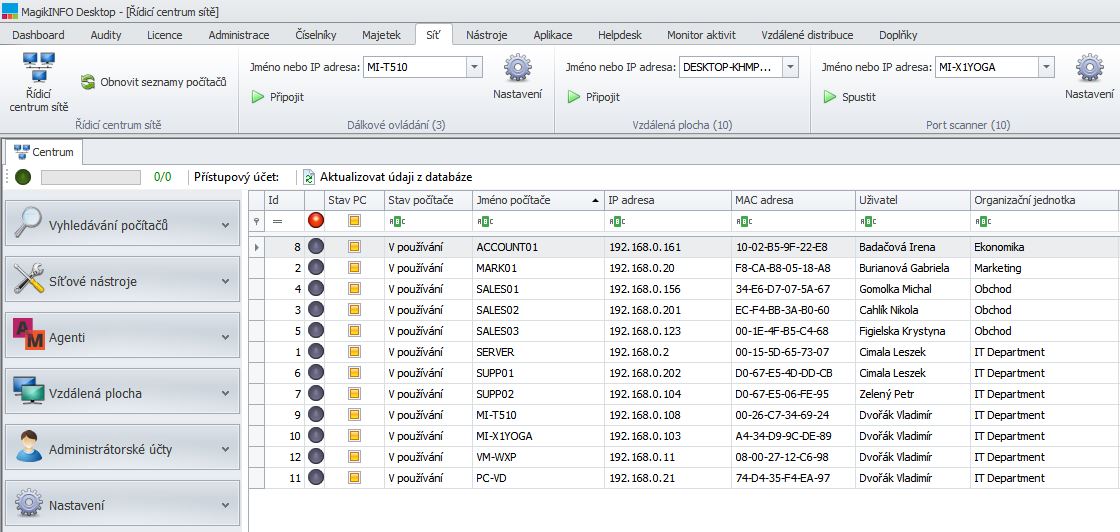Click the green status circle indicator

(23, 177)
